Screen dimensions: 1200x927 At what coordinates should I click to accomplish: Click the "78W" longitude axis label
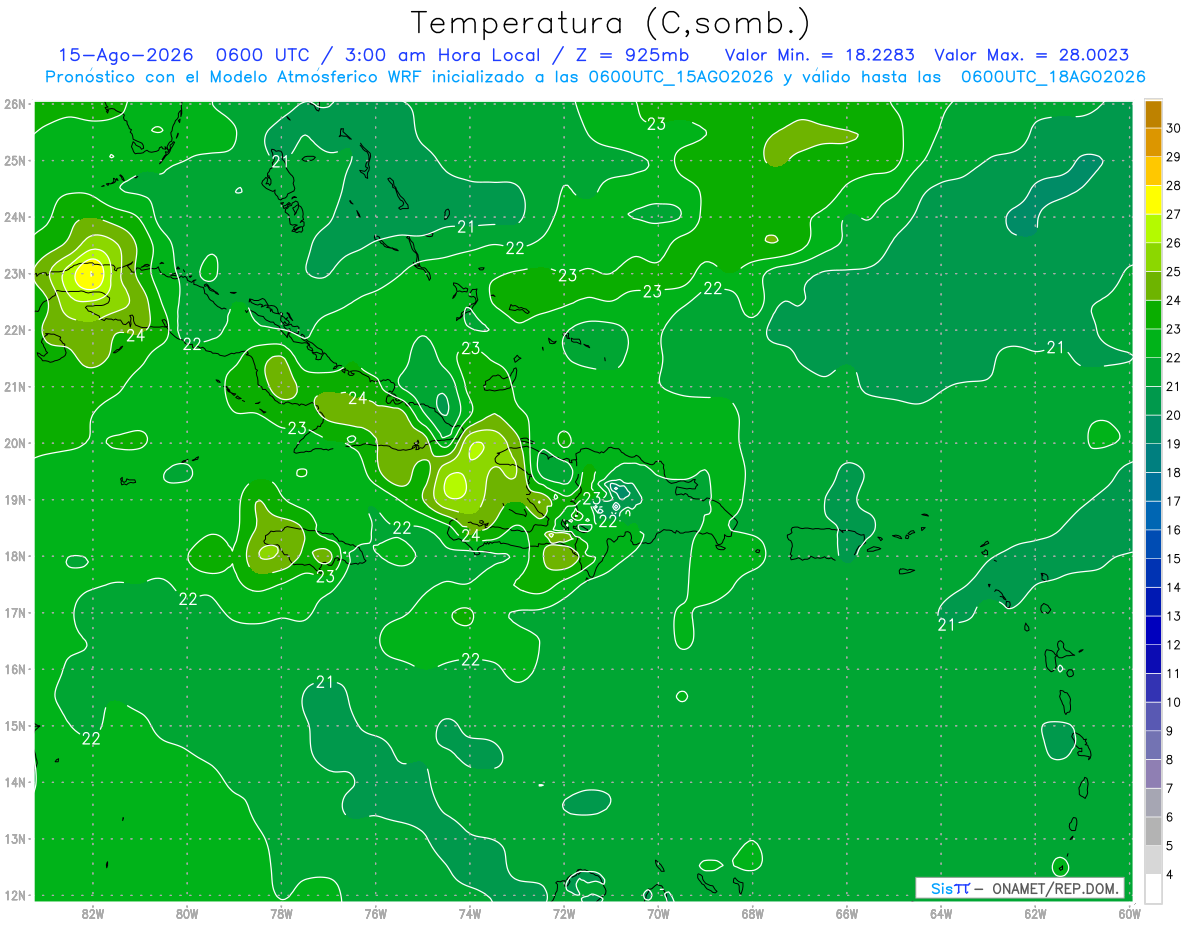pos(281,913)
